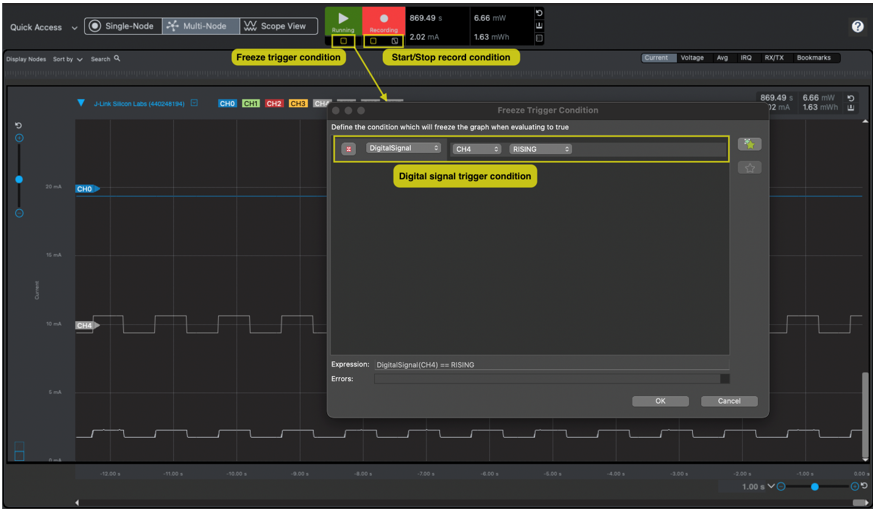The height and width of the screenshot is (512, 877).
Task: Collapse the J-Link Silicon Labs node triangle
Action: click(x=81, y=103)
